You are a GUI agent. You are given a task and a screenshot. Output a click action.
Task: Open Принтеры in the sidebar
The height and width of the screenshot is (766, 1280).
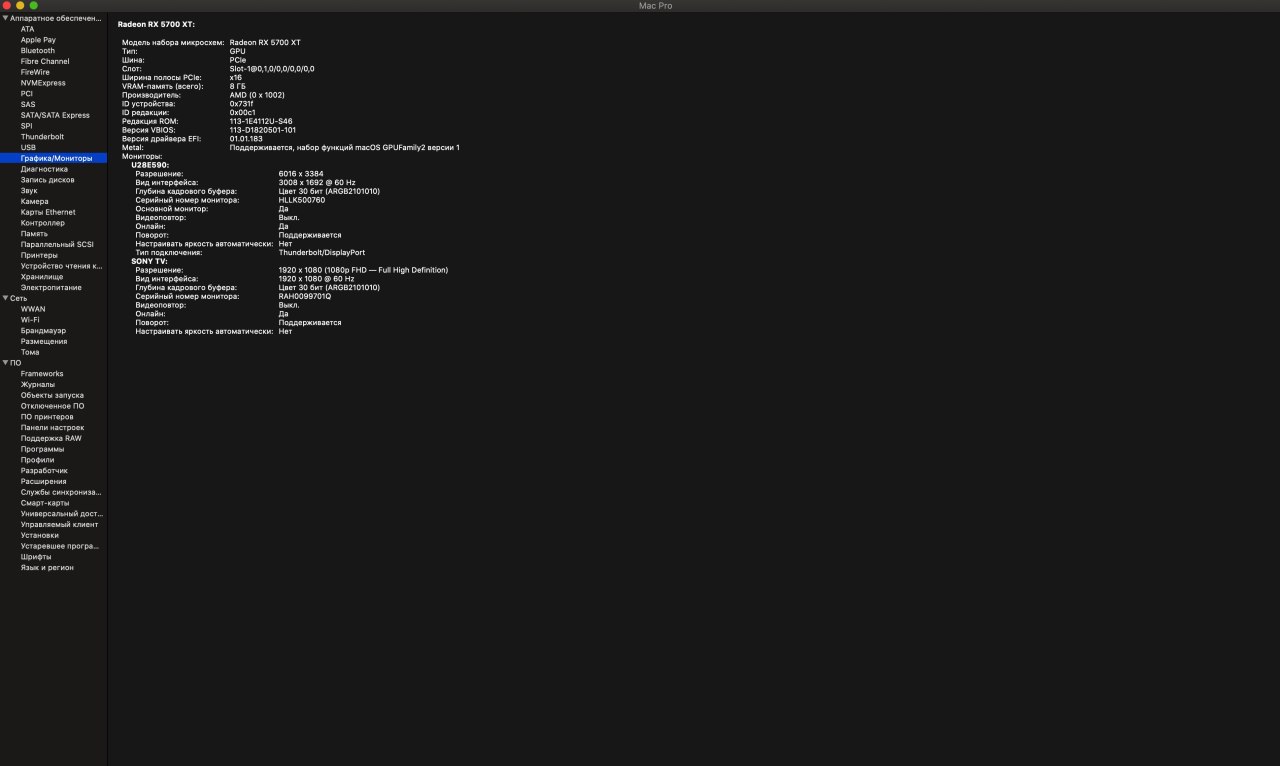point(39,255)
